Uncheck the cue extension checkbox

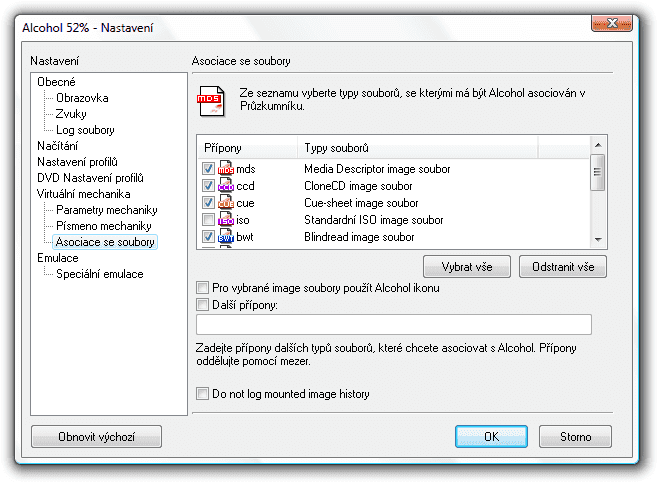pyautogui.click(x=208, y=203)
